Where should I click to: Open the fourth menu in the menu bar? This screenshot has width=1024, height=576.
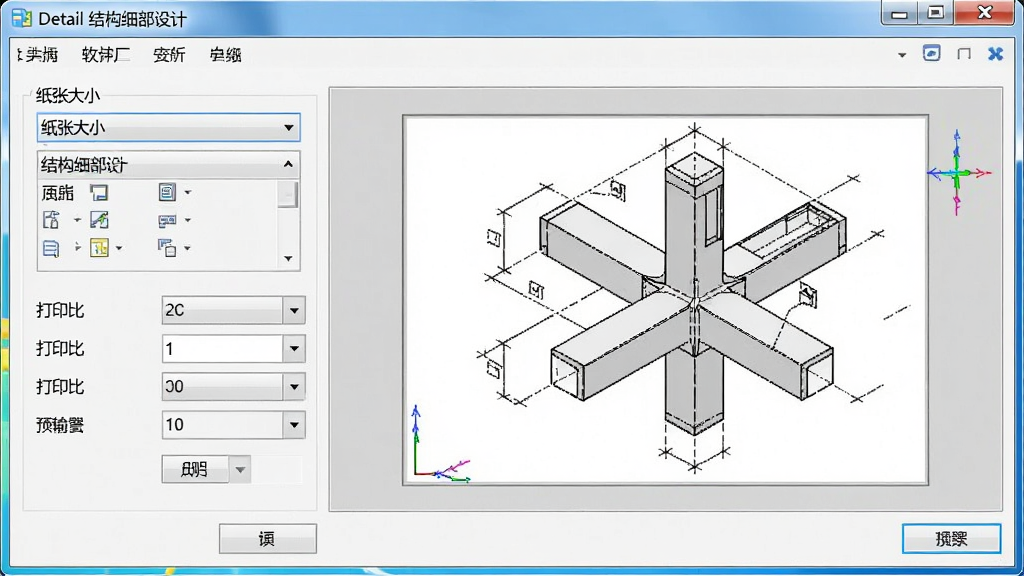pos(225,55)
